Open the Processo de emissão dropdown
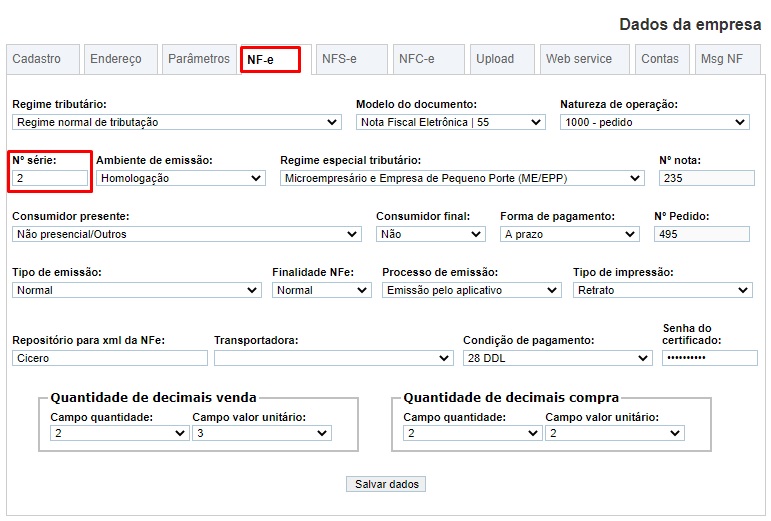 (472, 290)
